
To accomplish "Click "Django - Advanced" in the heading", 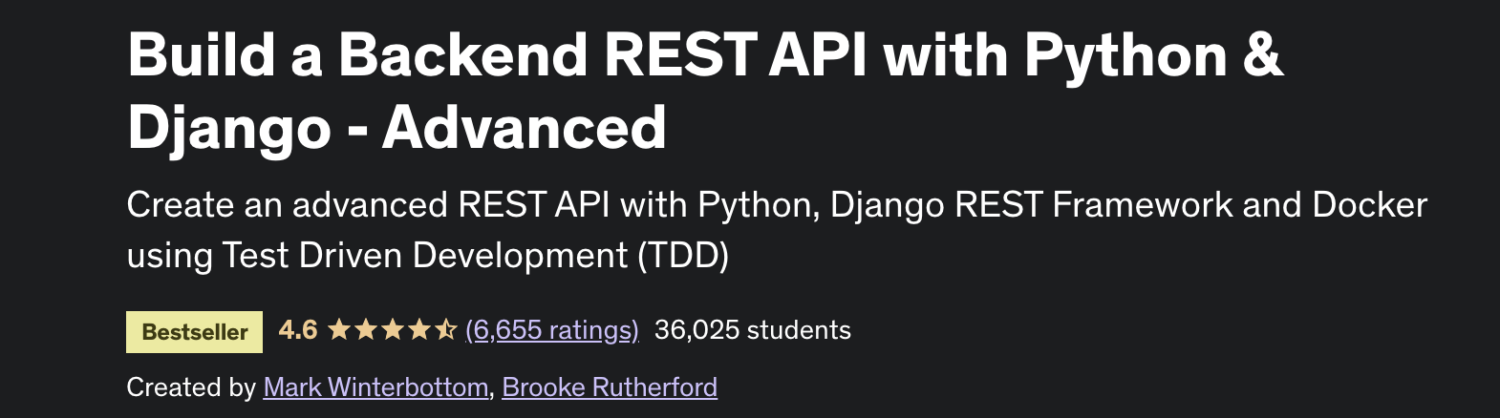I will (x=397, y=128).
